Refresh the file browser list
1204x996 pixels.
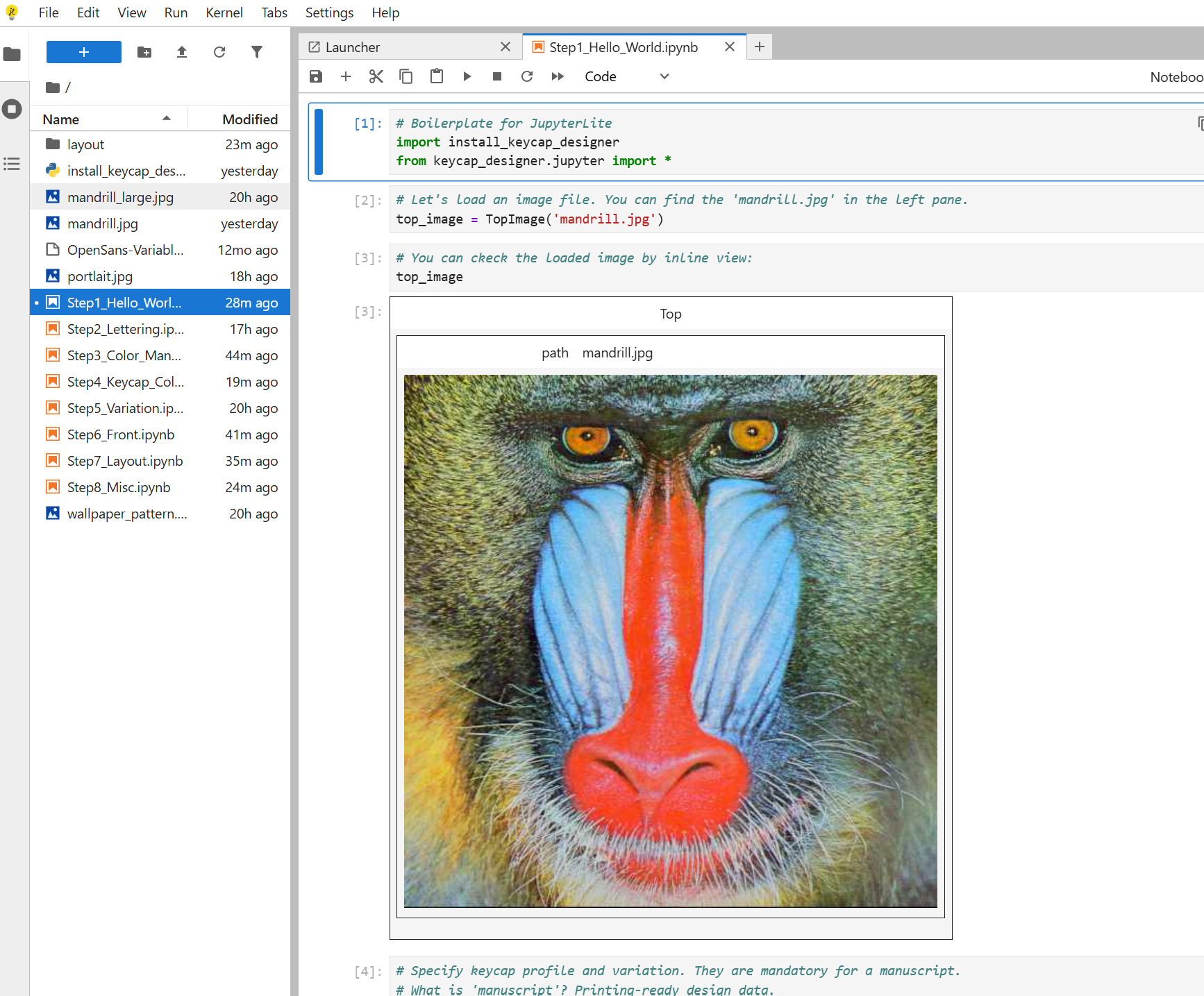coord(219,52)
